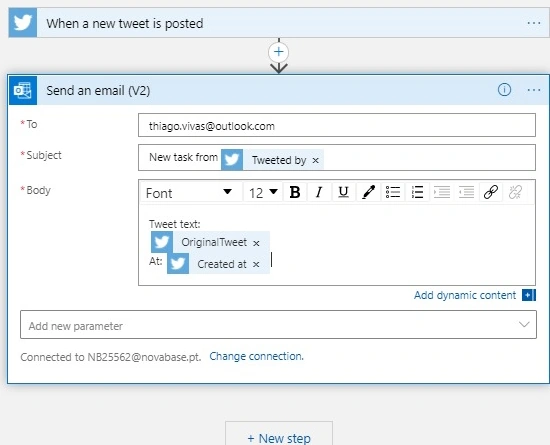Click the Bold formatting icon
Image resolution: width=550 pixels, height=445 pixels.
tap(295, 192)
